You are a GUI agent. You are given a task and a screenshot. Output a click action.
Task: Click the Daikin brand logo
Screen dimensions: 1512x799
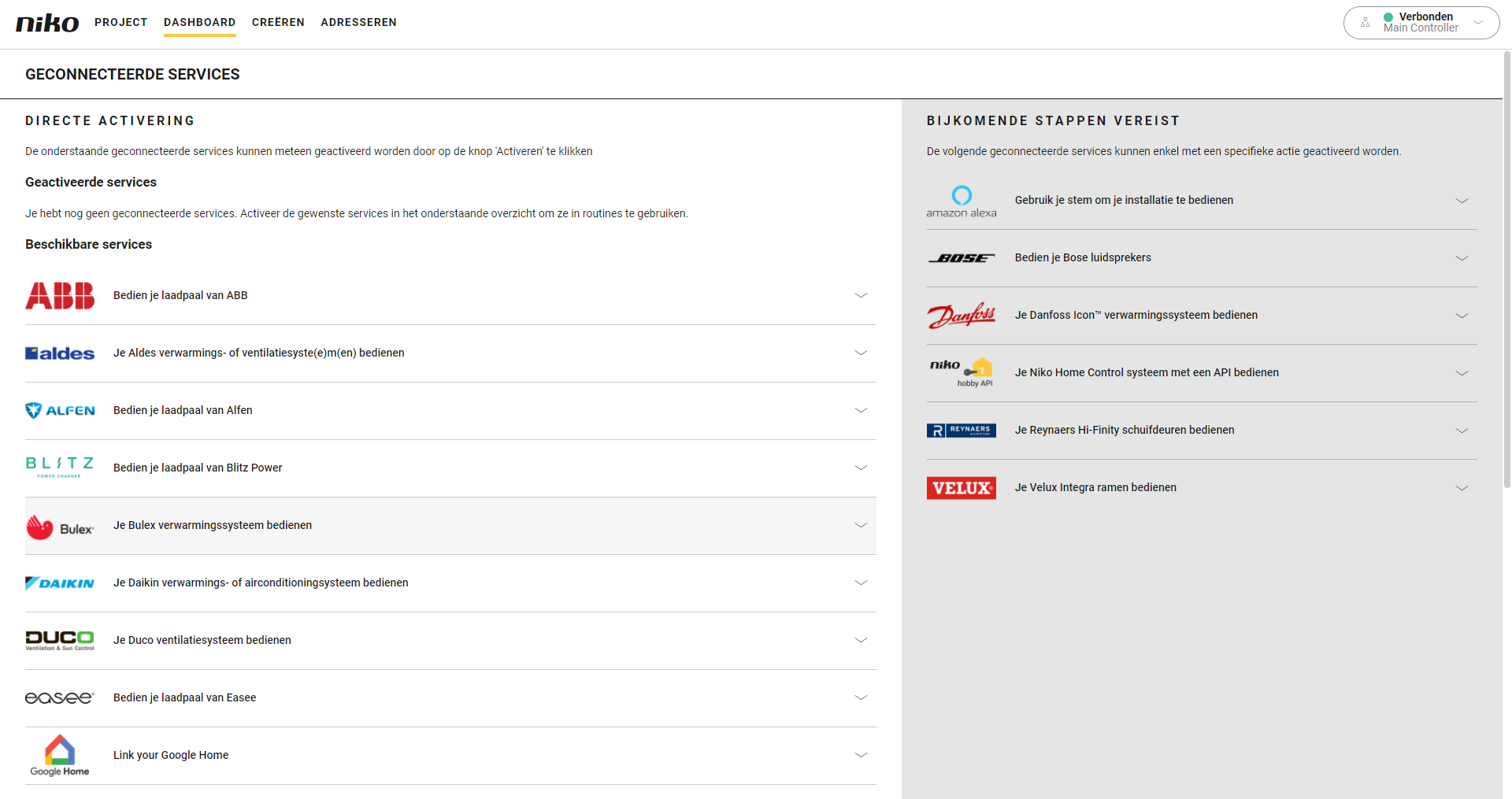pos(60,583)
